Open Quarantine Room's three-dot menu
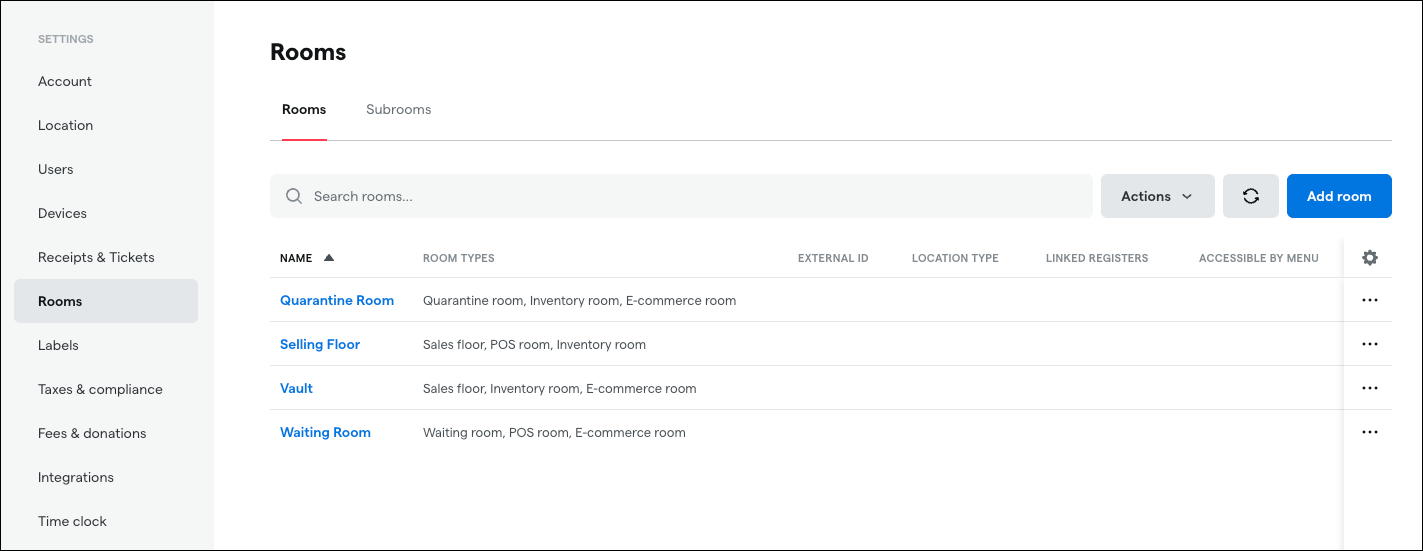The height and width of the screenshot is (551, 1423). (x=1370, y=300)
